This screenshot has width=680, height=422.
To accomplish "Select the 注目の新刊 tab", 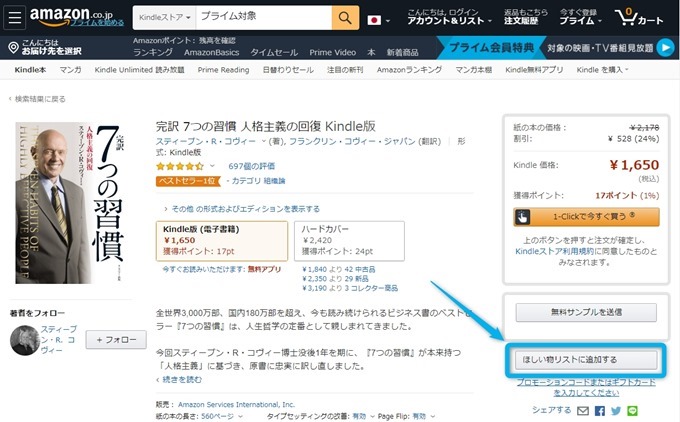I will [345, 70].
